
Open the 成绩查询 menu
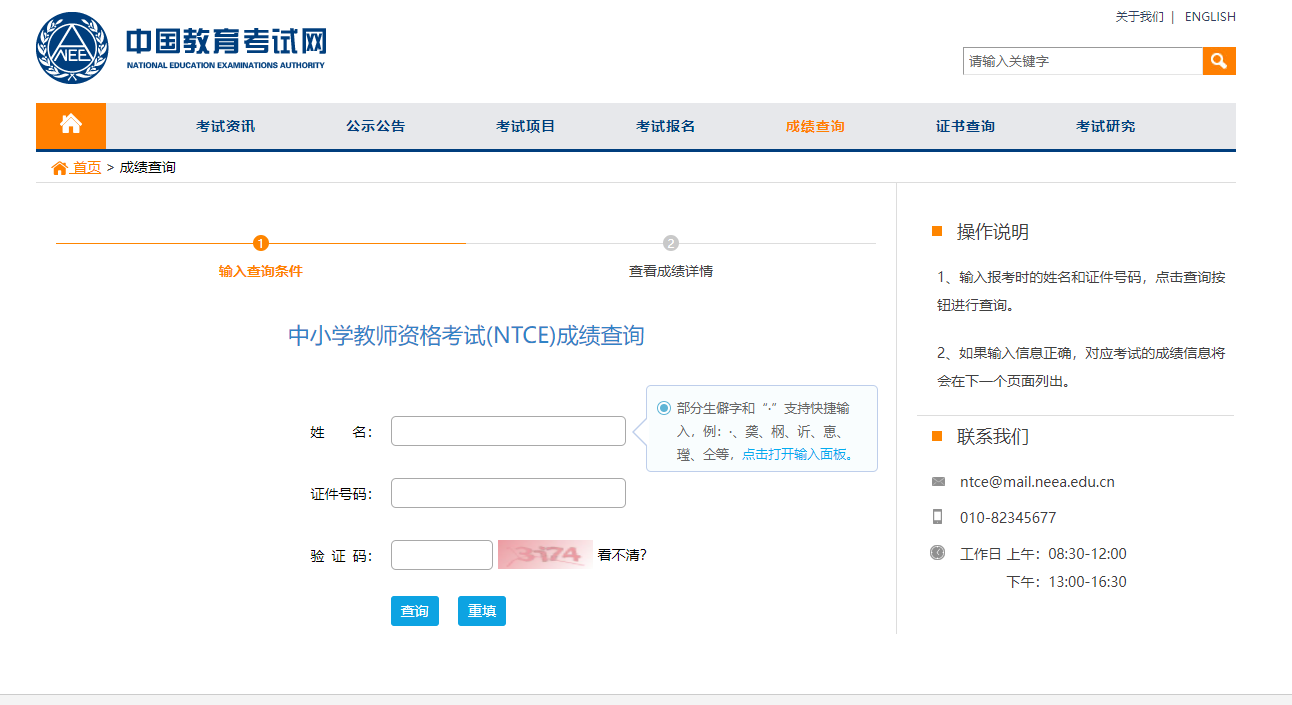(x=815, y=126)
